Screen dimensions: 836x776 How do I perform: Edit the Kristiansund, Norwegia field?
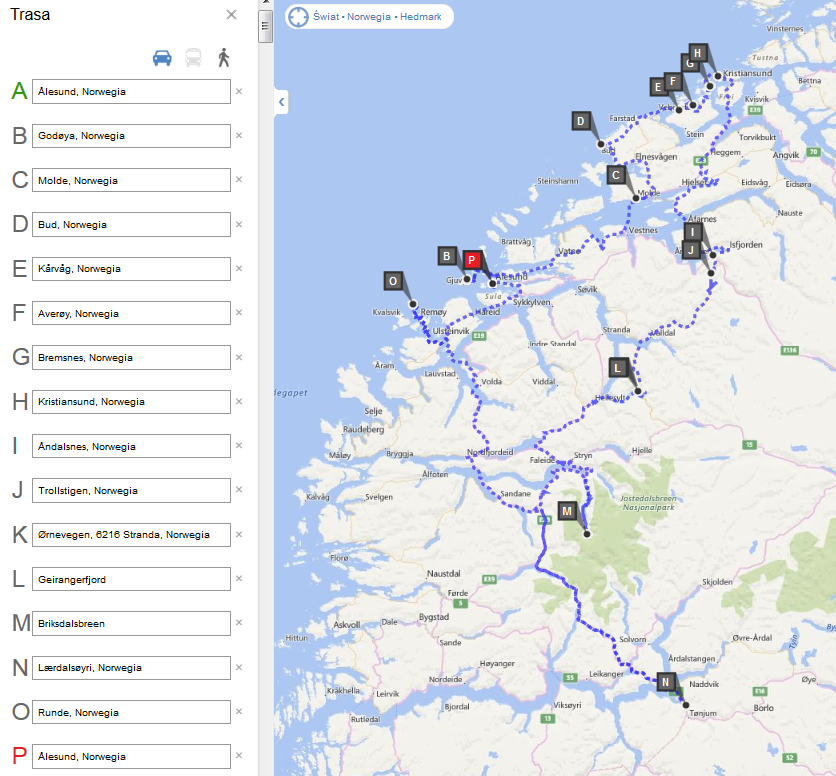pyautogui.click(x=131, y=402)
